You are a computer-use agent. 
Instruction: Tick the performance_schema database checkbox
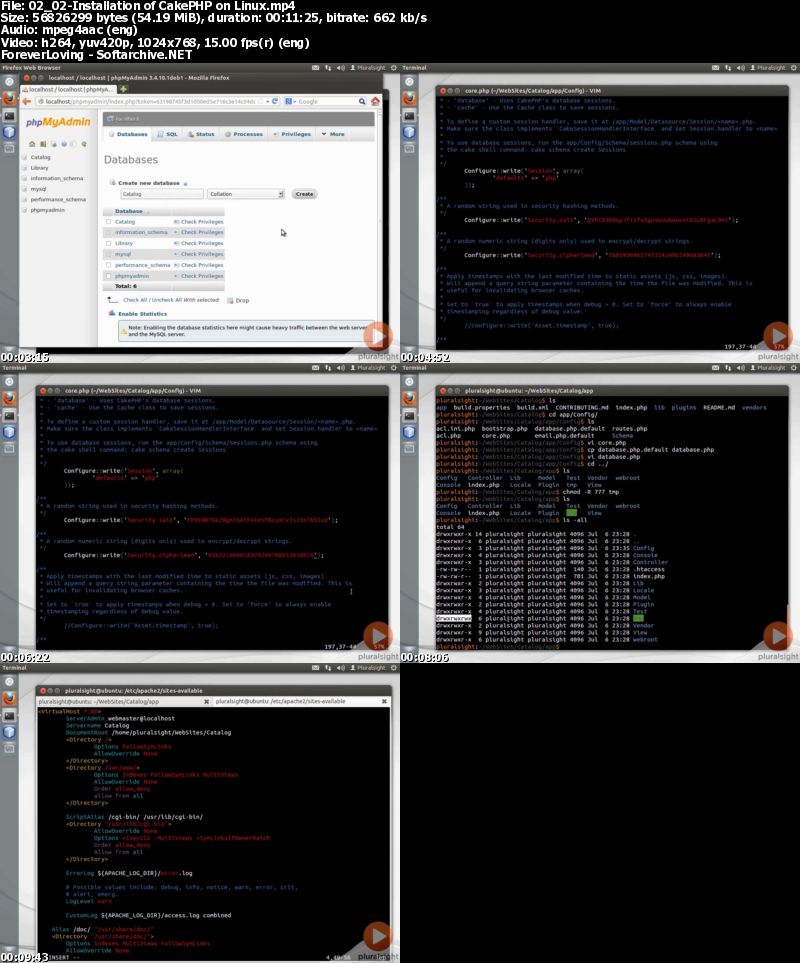pyautogui.click(x=109, y=265)
